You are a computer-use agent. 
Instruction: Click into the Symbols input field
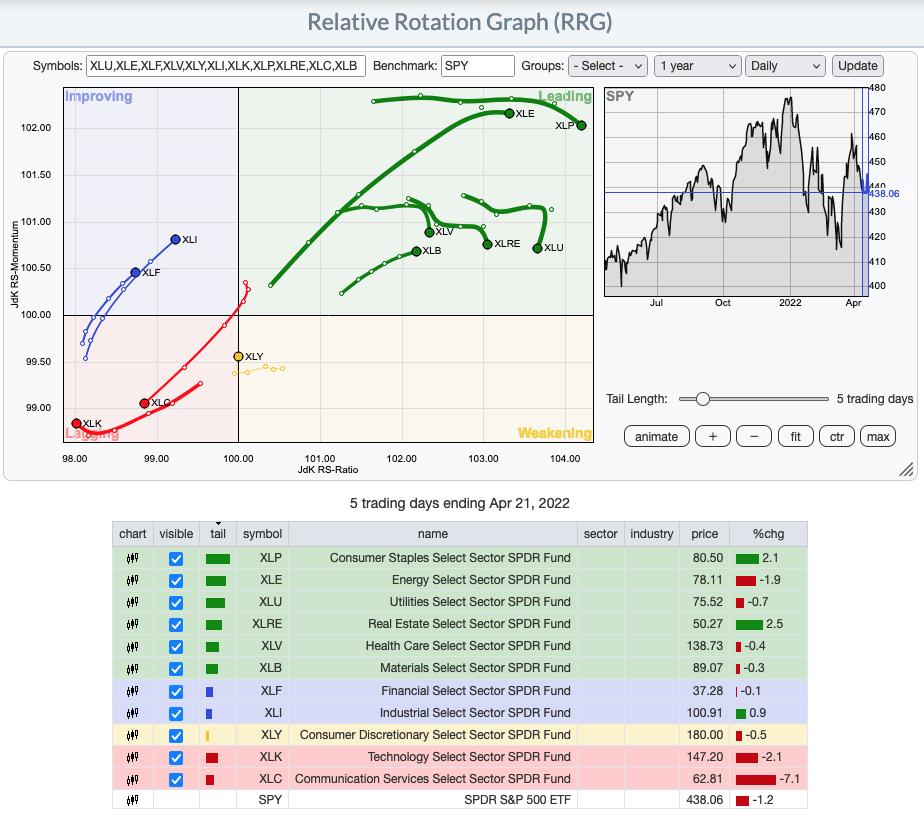click(226, 66)
